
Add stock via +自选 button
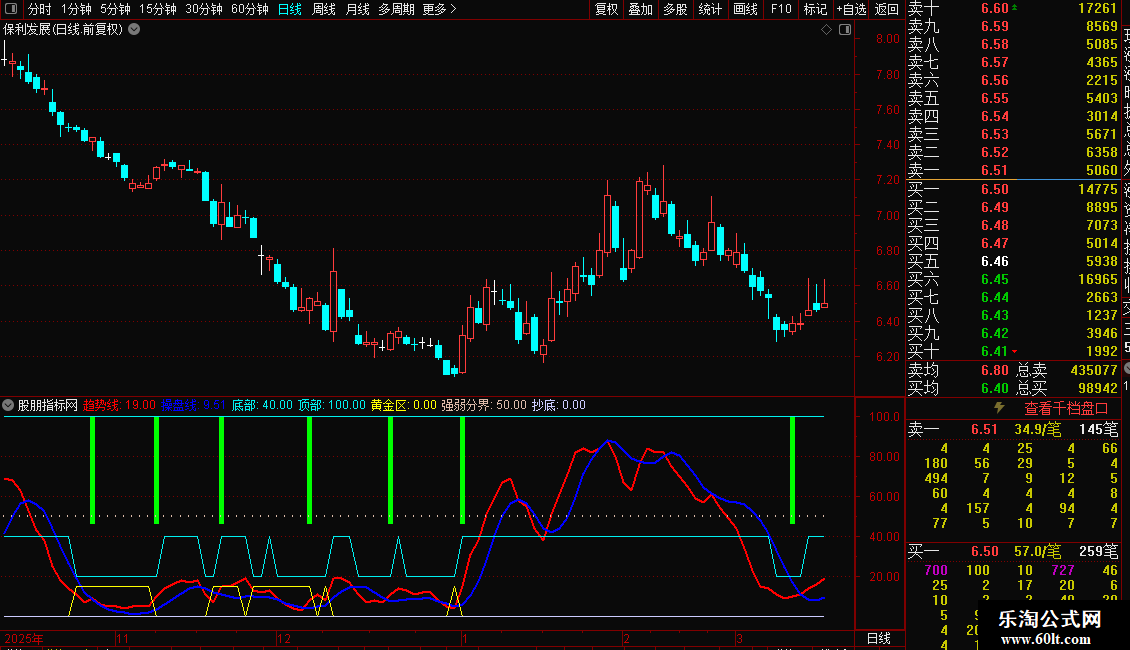click(x=851, y=9)
